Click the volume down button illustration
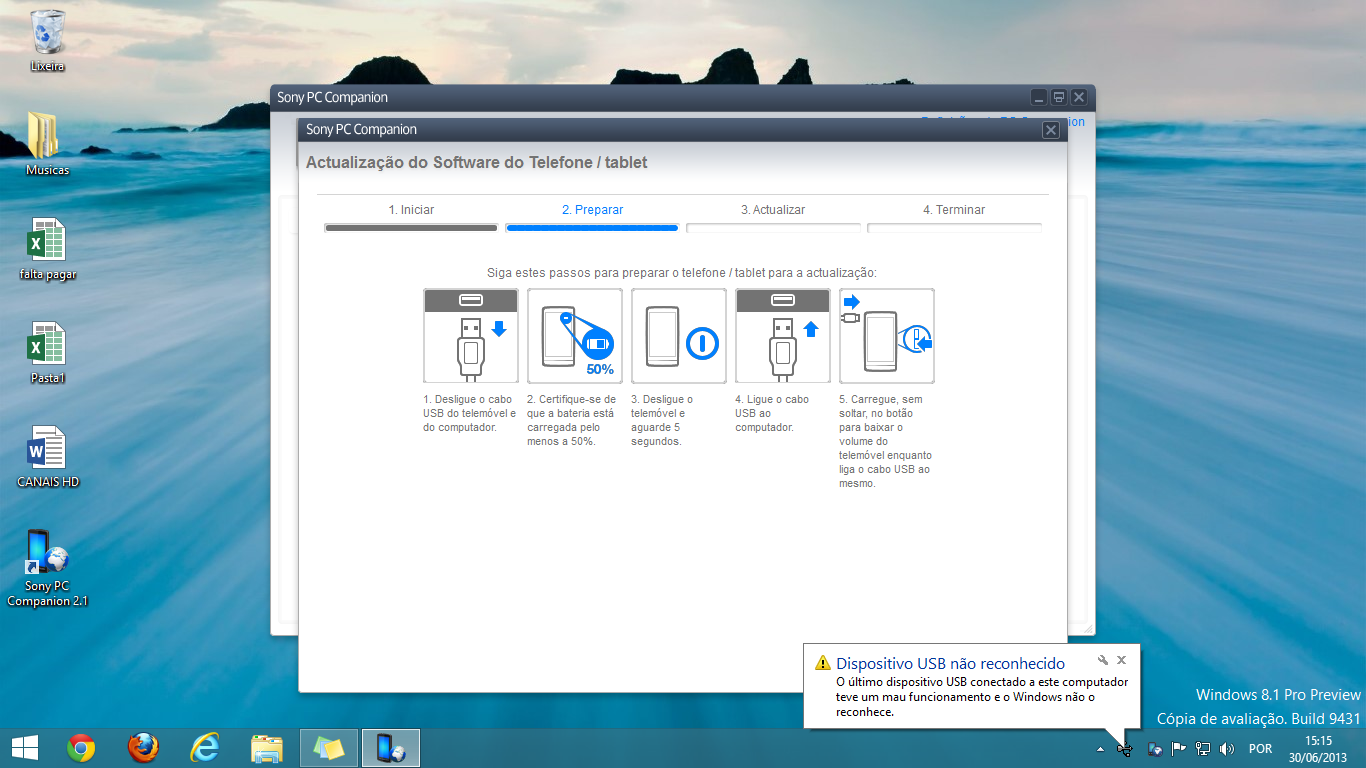The width and height of the screenshot is (1366, 768). [887, 336]
